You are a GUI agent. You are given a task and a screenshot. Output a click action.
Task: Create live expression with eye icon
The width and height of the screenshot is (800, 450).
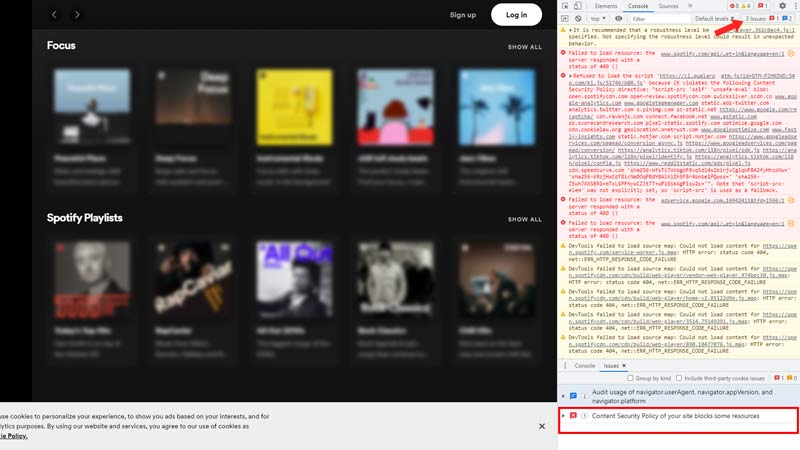(618, 19)
